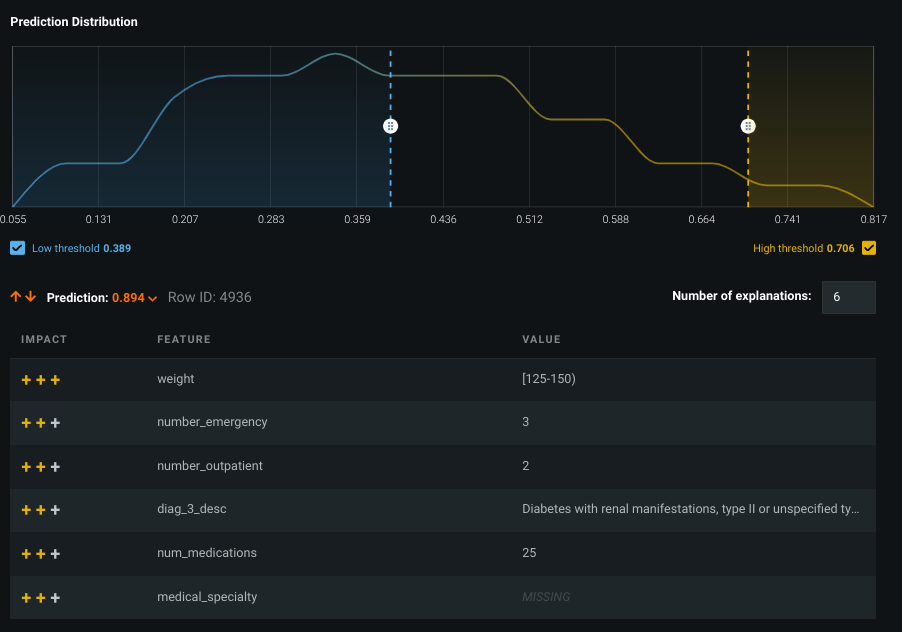This screenshot has height=632, width=902.
Task: Click the up arrow beside Prediction
Action: 16,297
